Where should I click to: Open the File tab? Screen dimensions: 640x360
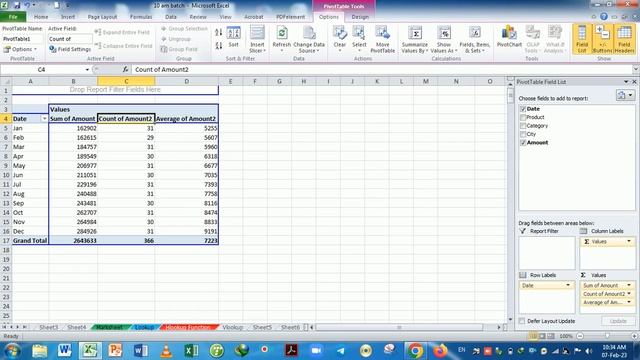[13, 17]
